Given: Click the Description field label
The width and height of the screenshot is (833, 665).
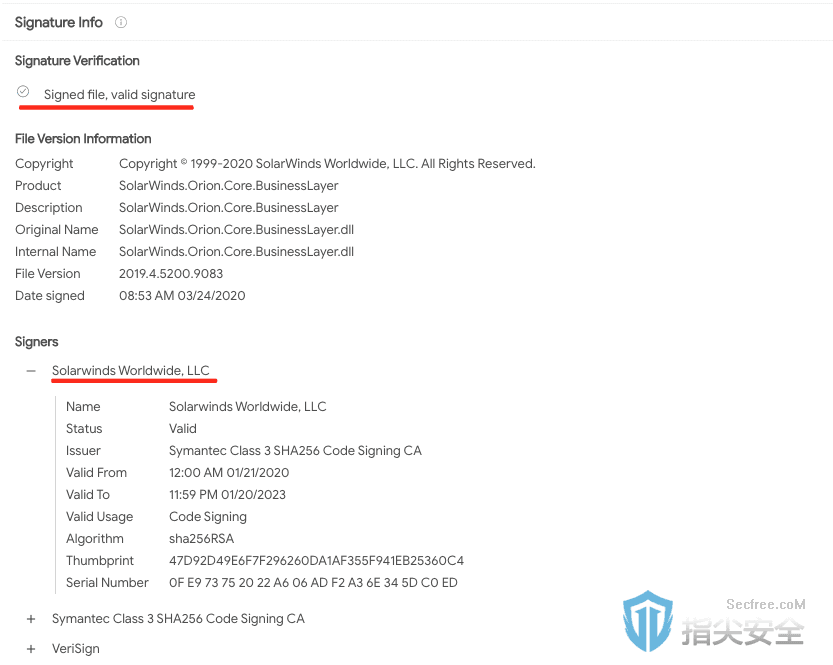Looking at the screenshot, I should tap(49, 208).
